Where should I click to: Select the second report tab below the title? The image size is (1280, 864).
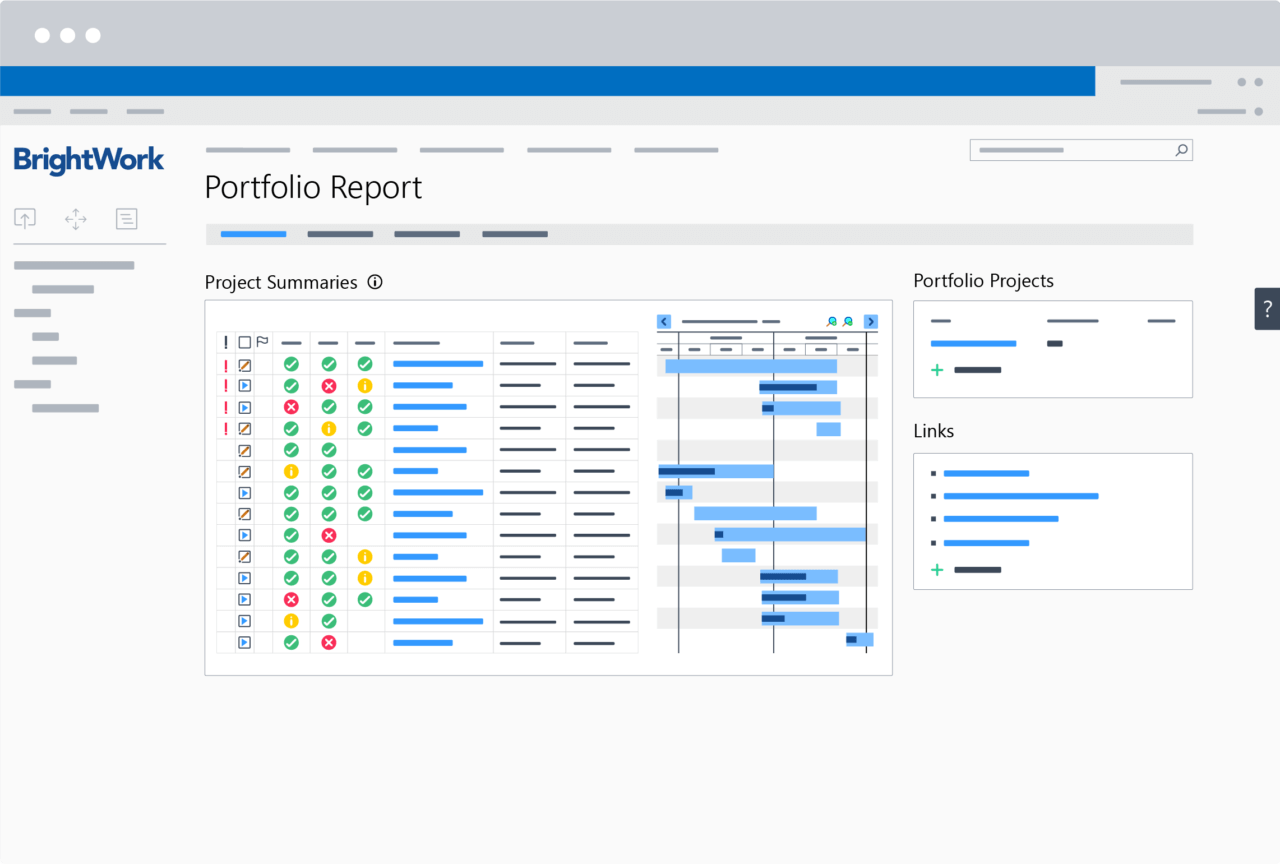click(x=340, y=234)
